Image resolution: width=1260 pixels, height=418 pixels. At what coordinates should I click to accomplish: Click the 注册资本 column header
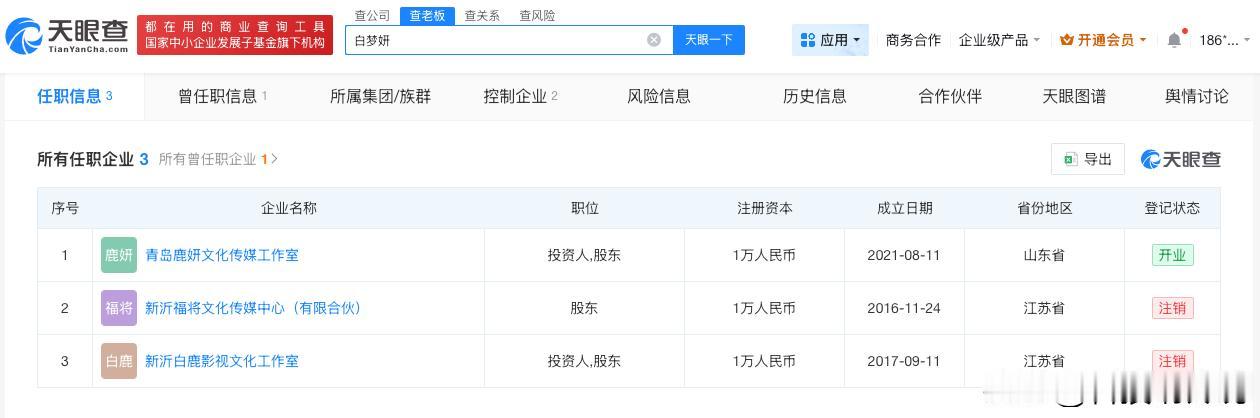(x=765, y=208)
